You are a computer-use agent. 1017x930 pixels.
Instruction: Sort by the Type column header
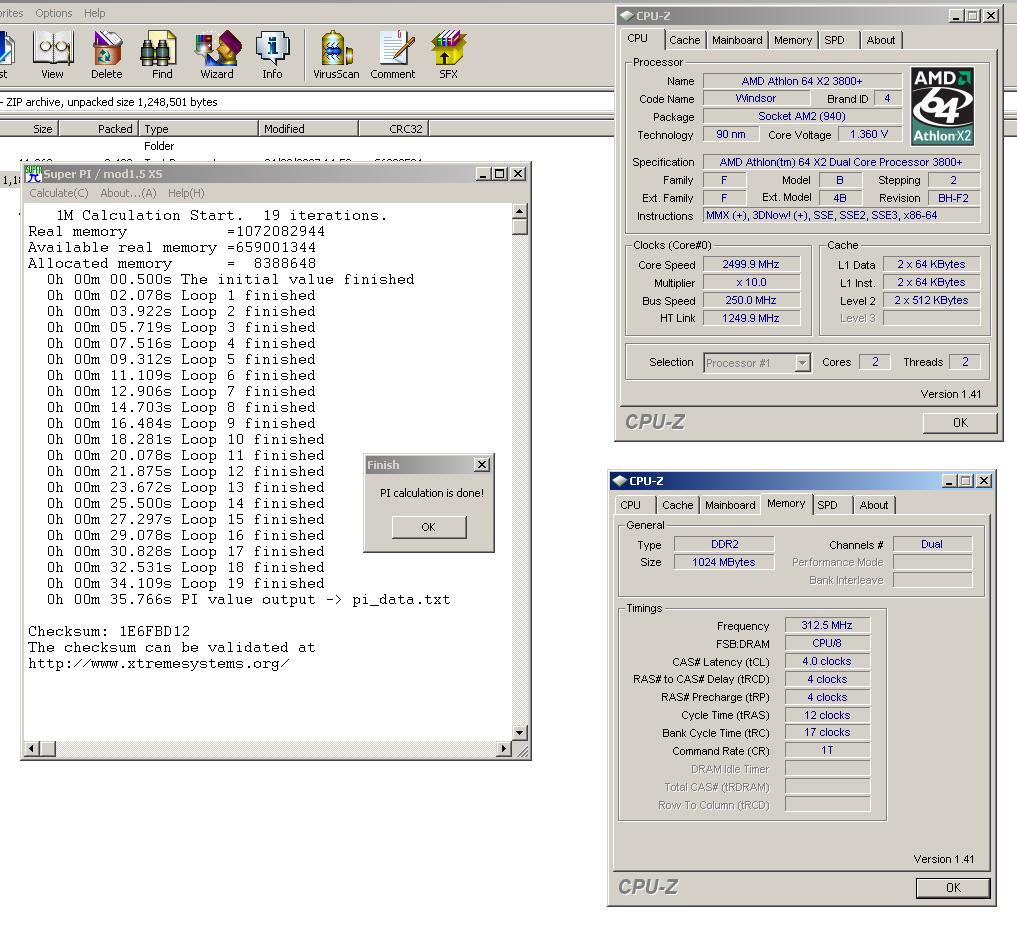click(199, 128)
